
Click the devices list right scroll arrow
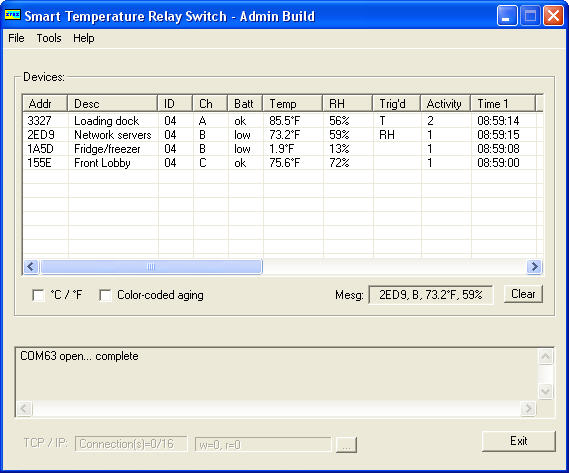click(534, 267)
